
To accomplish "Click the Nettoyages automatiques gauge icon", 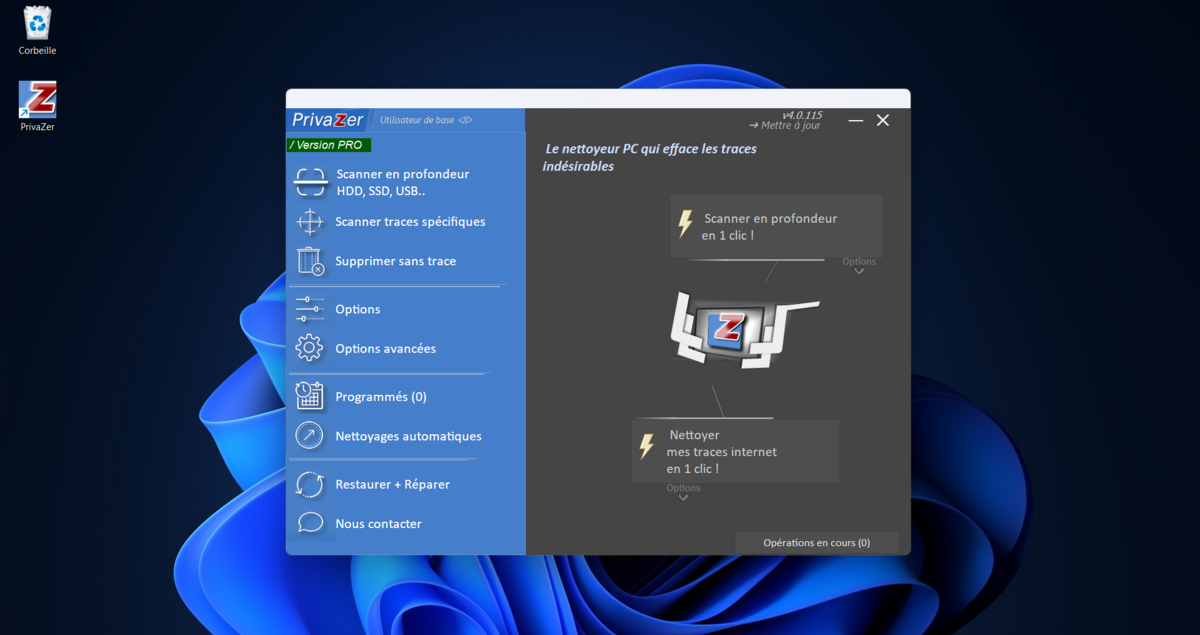I will pyautogui.click(x=311, y=436).
